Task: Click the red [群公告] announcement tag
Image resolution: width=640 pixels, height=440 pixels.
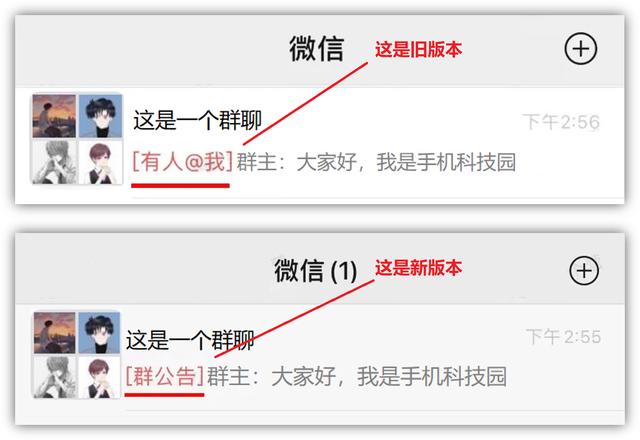Action: coord(164,376)
